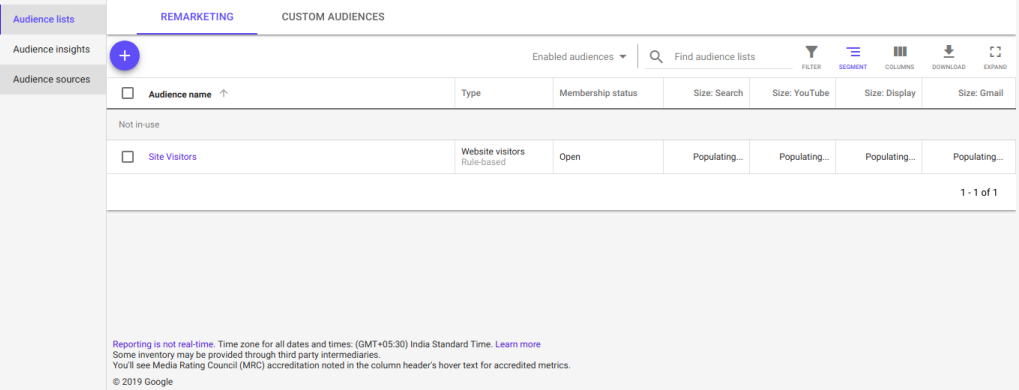Click the Not in-use group row
The image size is (1019, 390).
click(561, 124)
